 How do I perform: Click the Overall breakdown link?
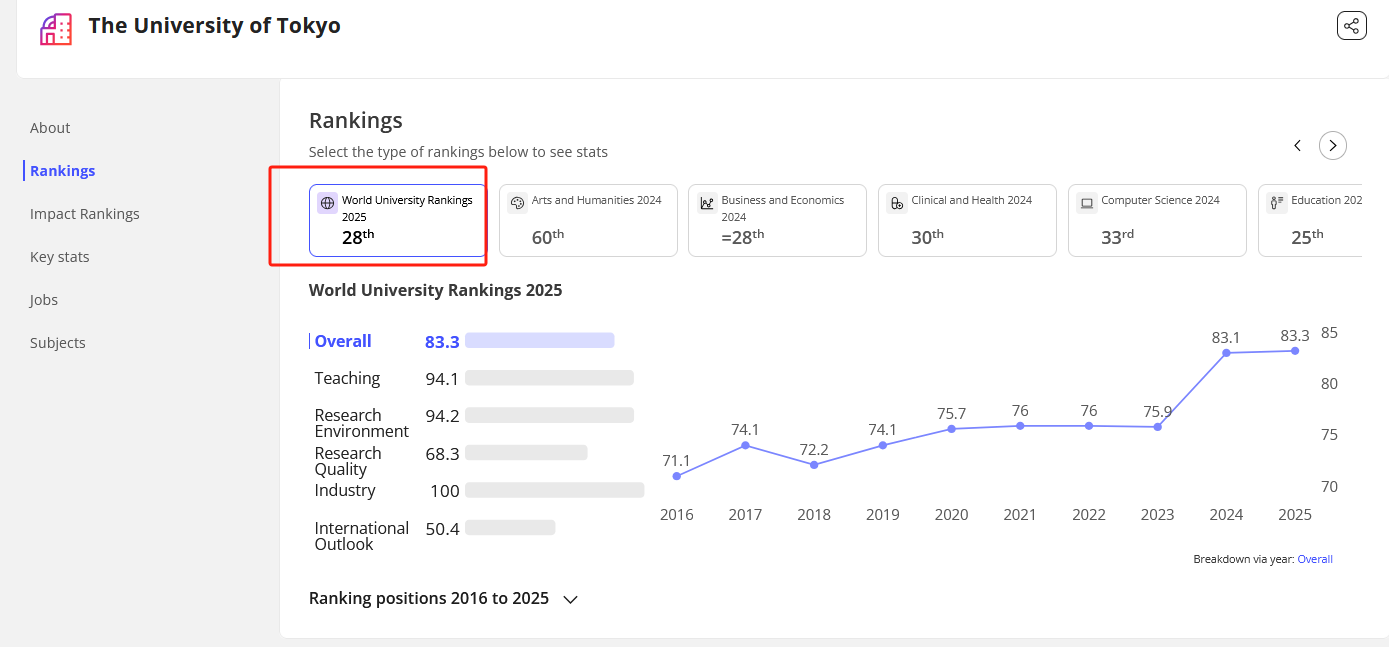point(1314,559)
